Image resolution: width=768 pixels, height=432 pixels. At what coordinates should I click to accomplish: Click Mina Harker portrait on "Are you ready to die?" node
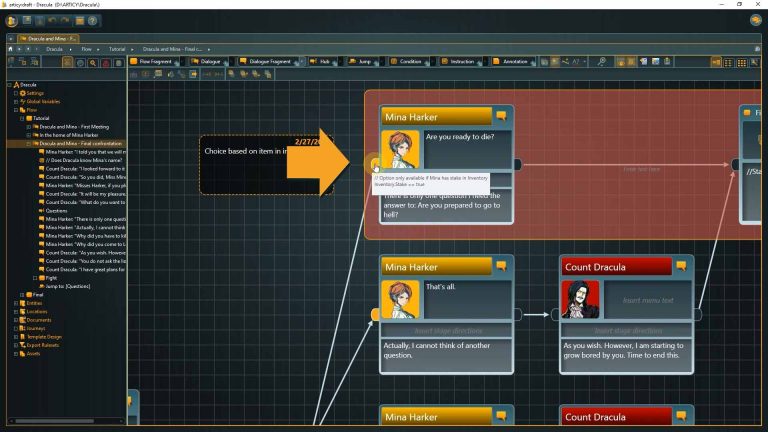400,149
